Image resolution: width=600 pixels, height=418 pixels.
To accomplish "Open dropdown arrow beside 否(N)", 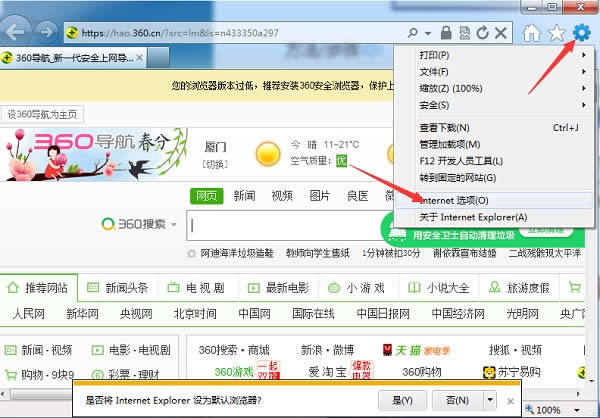I will 490,400.
